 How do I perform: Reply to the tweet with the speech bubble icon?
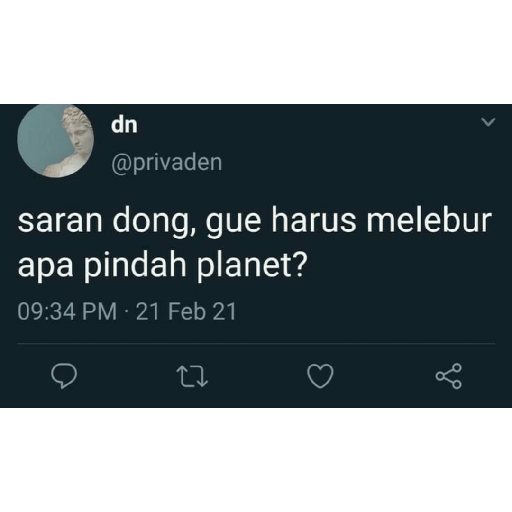[x=64, y=376]
